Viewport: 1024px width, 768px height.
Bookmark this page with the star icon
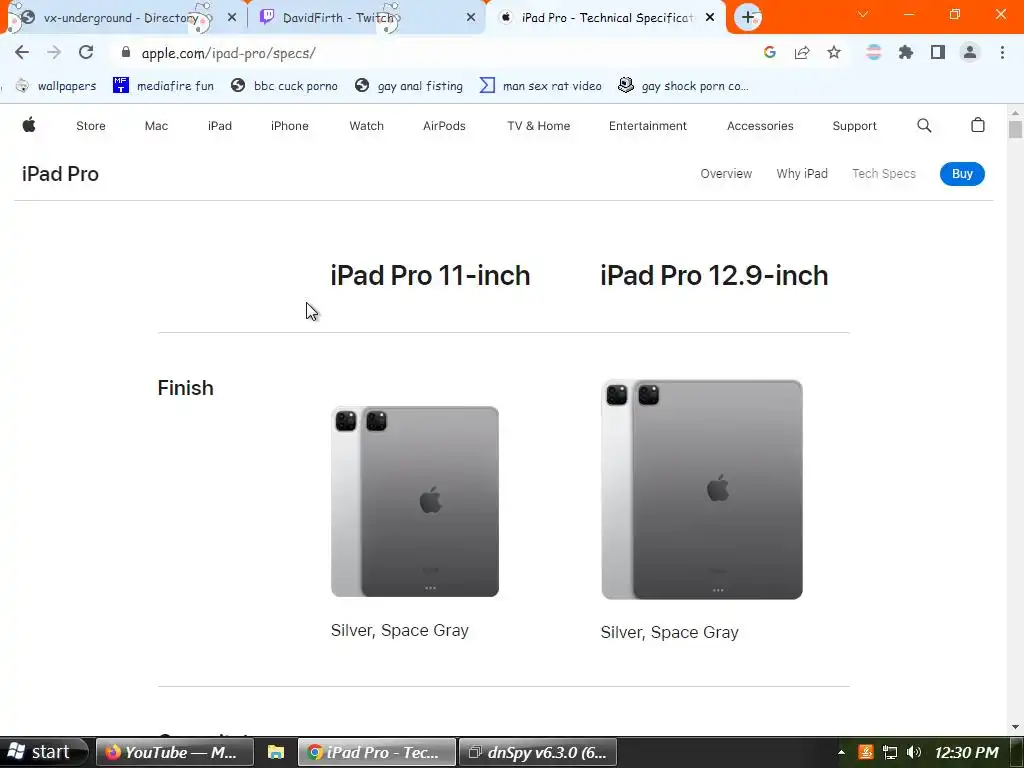(x=834, y=53)
